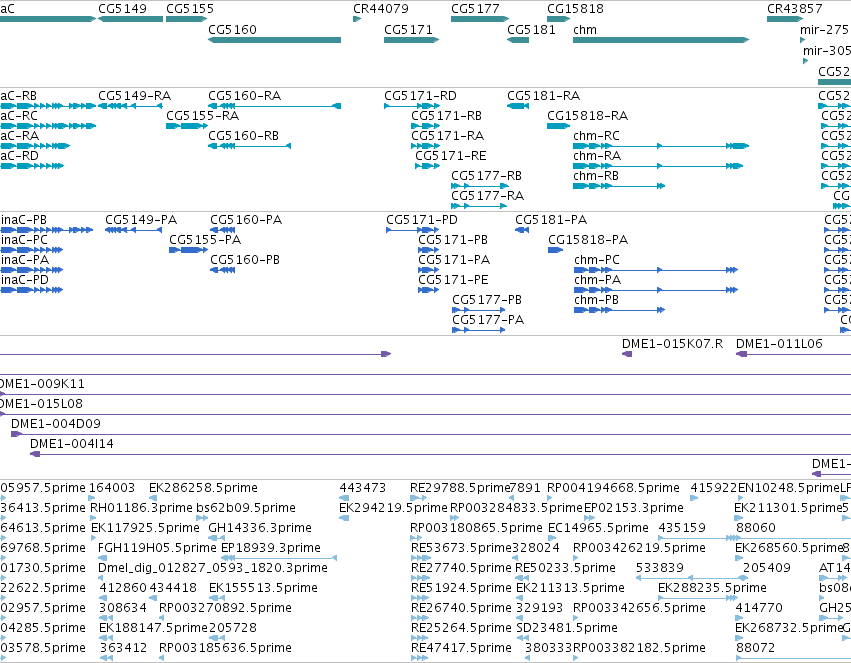This screenshot has height=663, width=851.
Task: Click the EK288235.5prime EST
Action: (x=697, y=598)
